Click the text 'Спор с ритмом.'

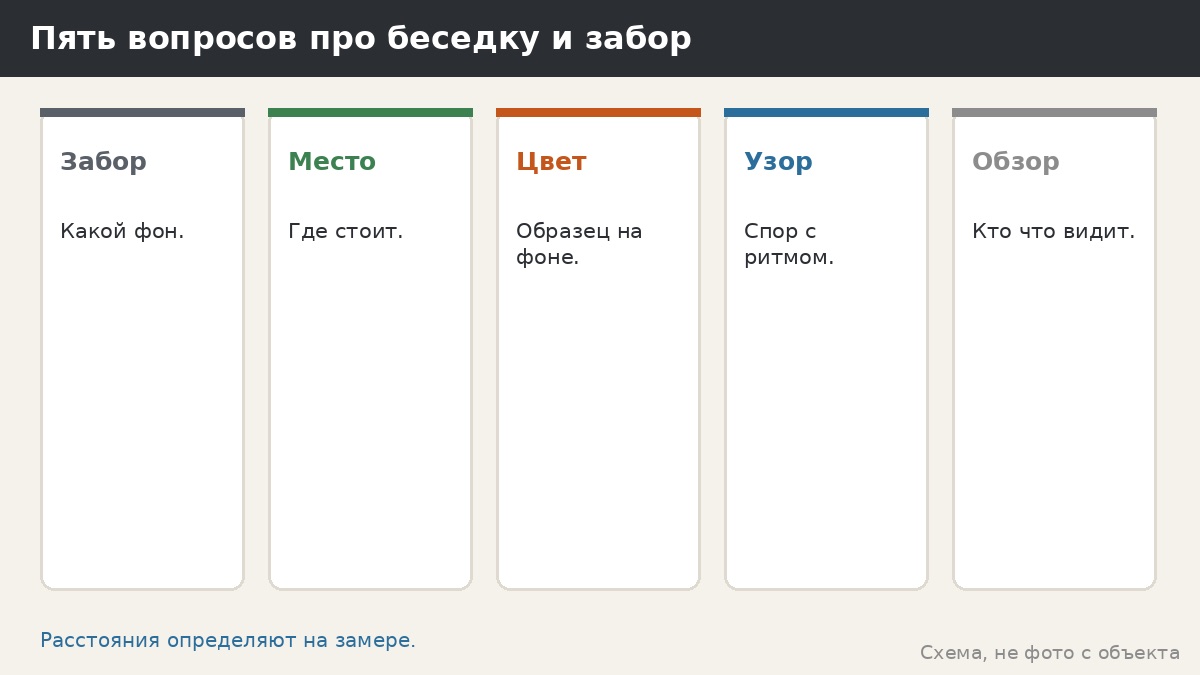point(789,244)
